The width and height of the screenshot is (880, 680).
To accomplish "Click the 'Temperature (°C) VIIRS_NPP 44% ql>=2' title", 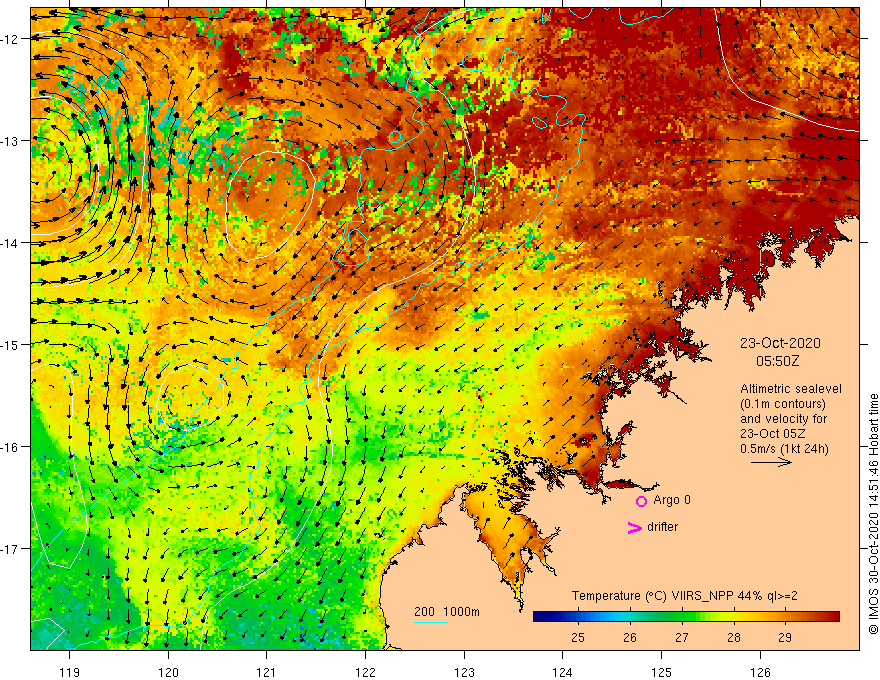I will click(x=685, y=596).
